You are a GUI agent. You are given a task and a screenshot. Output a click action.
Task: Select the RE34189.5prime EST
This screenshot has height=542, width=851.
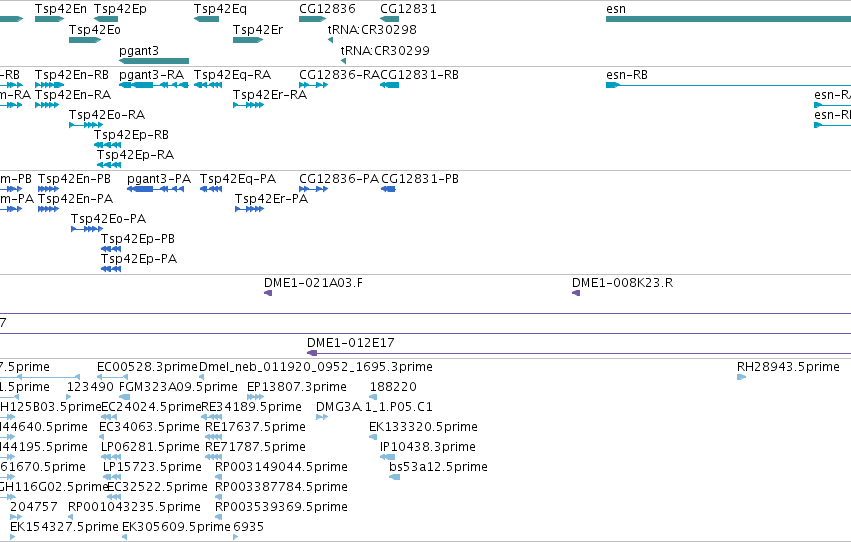212,417
